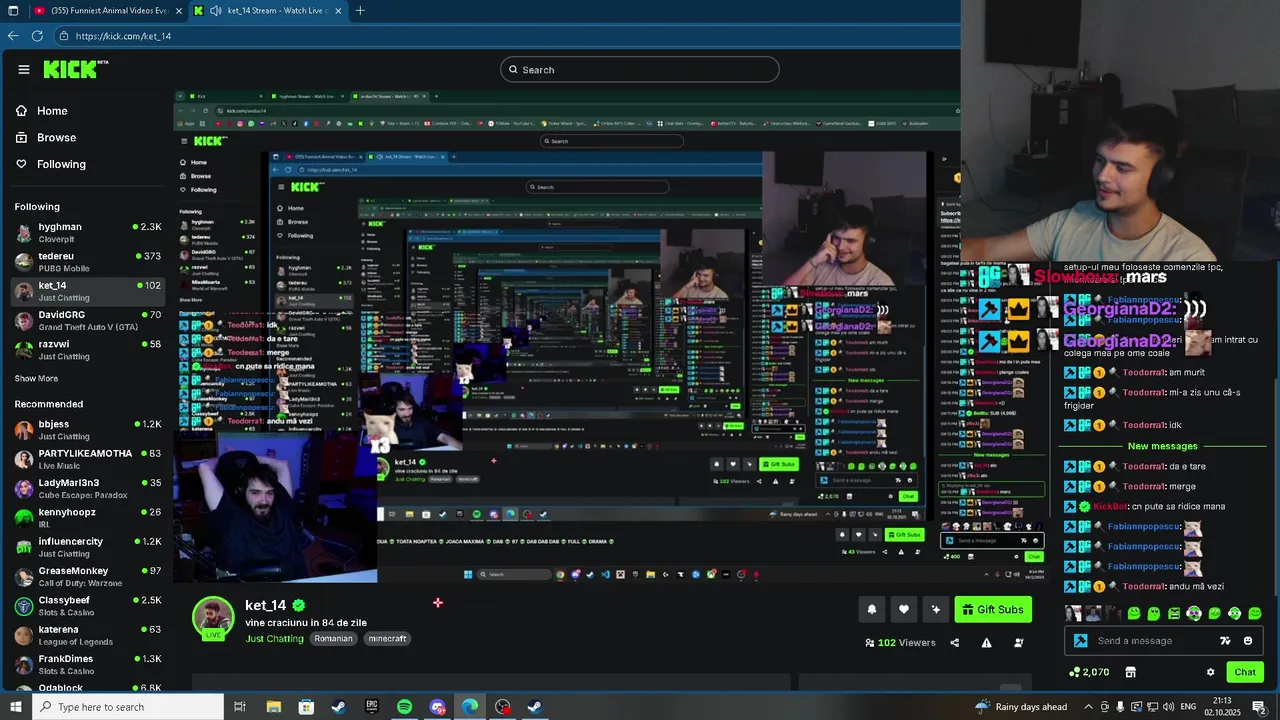The height and width of the screenshot is (720, 1280).
Task: Click the Just Chatting category link
Action: pyautogui.click(x=274, y=639)
